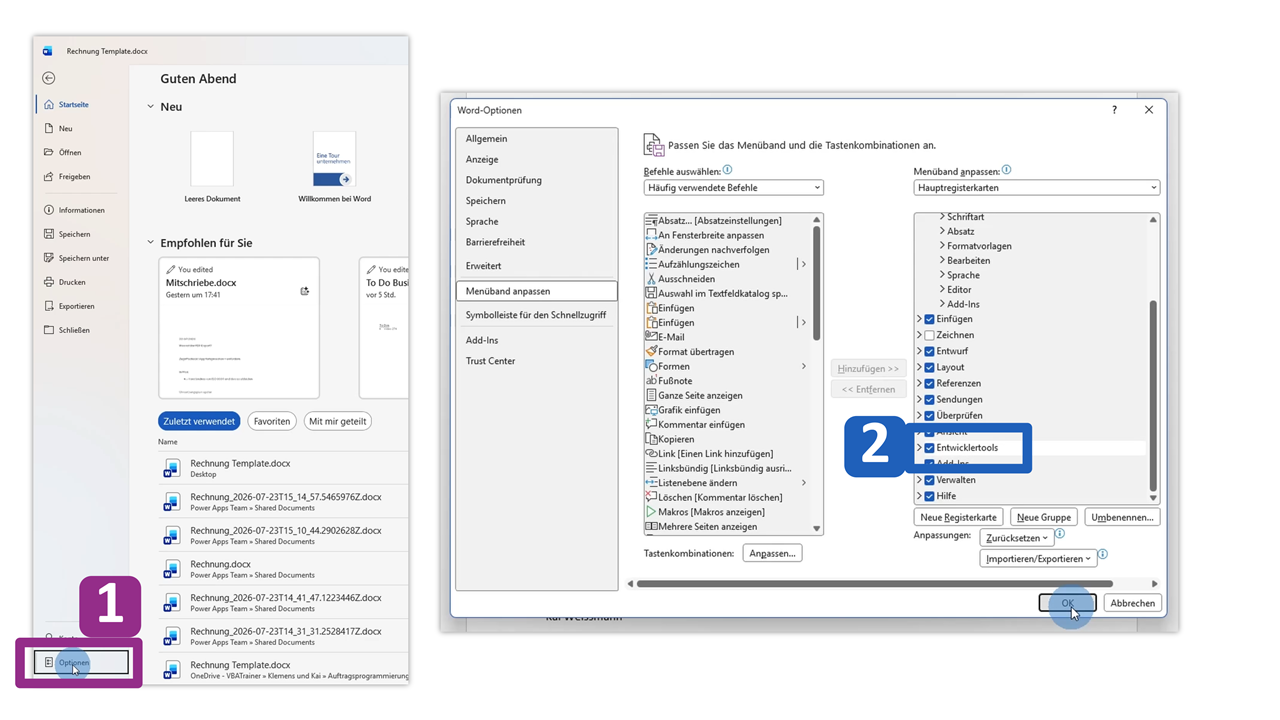Image resolution: width=1280 pixels, height=720 pixels.
Task: Open the Befehle auswählen dropdown
Action: pyautogui.click(x=733, y=188)
